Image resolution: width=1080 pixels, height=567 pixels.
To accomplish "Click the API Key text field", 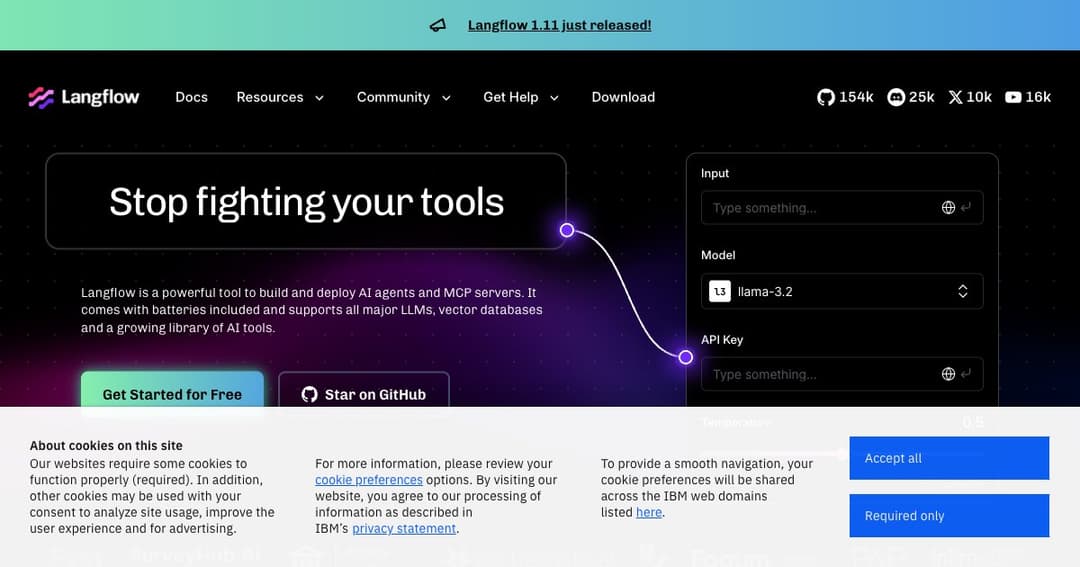I will click(842, 374).
